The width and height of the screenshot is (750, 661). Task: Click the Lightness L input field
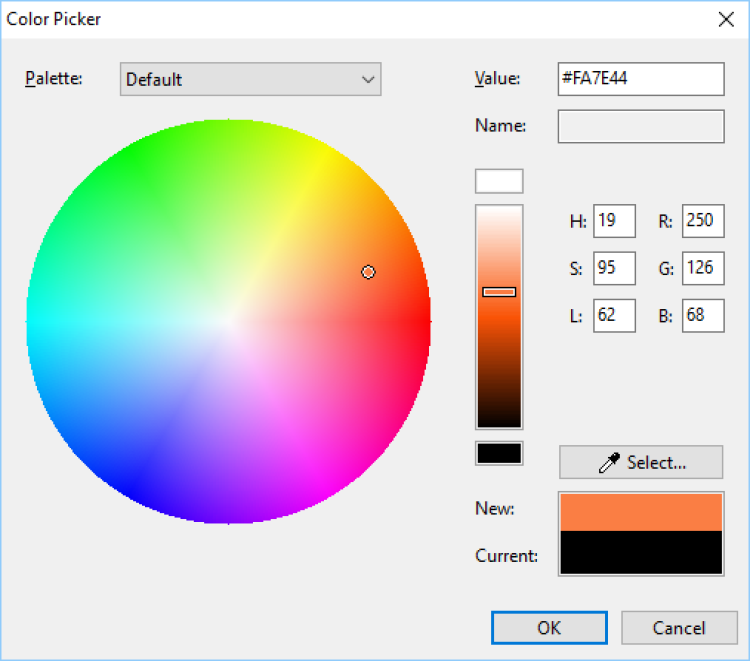click(614, 315)
